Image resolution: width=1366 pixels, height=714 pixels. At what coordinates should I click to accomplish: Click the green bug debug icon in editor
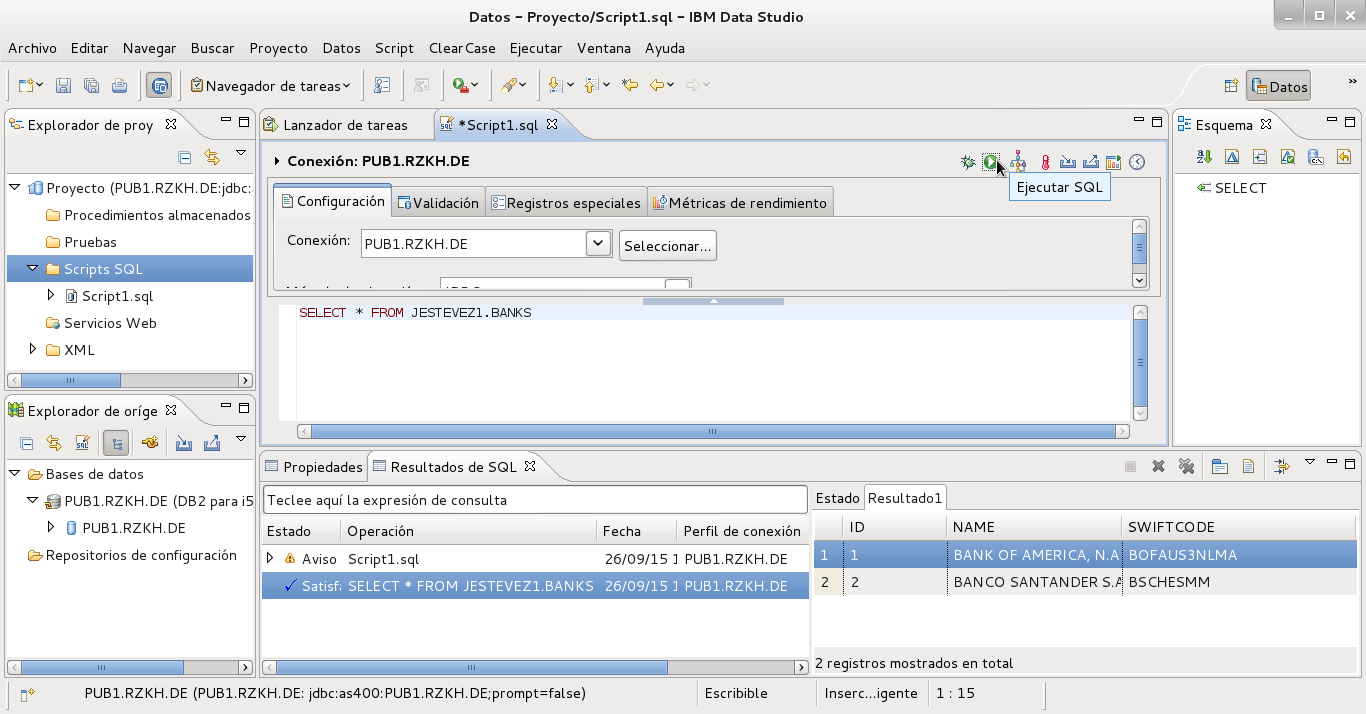click(x=967, y=162)
